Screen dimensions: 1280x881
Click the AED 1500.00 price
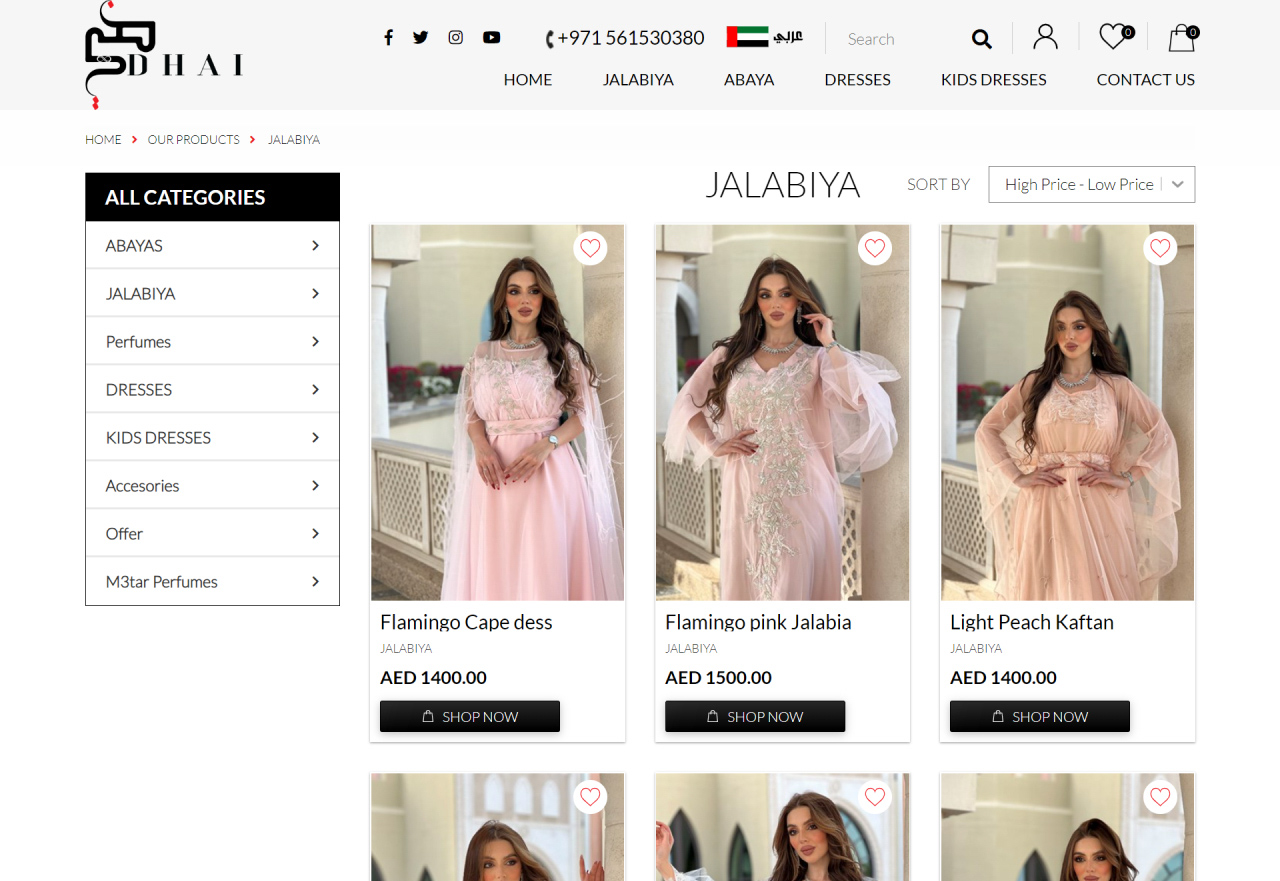point(718,677)
